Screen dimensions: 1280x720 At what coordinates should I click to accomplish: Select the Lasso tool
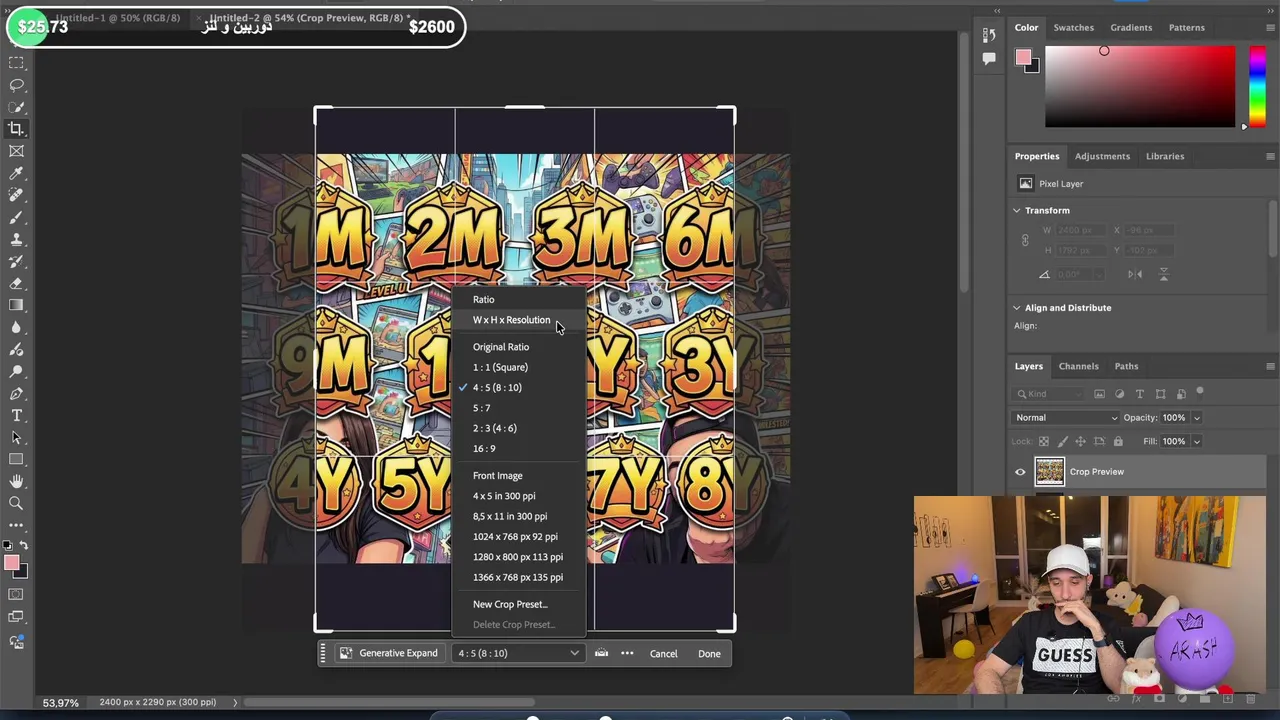click(x=16, y=85)
